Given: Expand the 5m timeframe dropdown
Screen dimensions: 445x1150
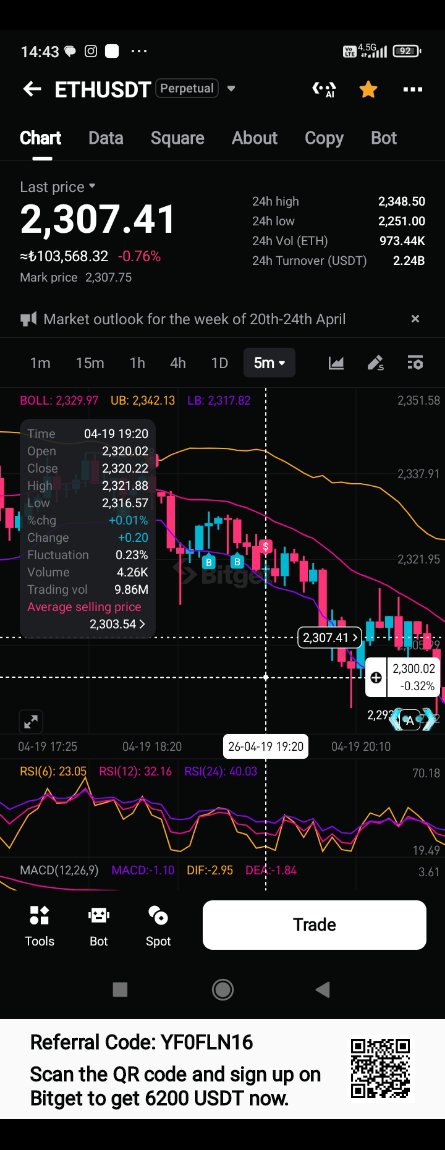Looking at the screenshot, I should point(269,363).
